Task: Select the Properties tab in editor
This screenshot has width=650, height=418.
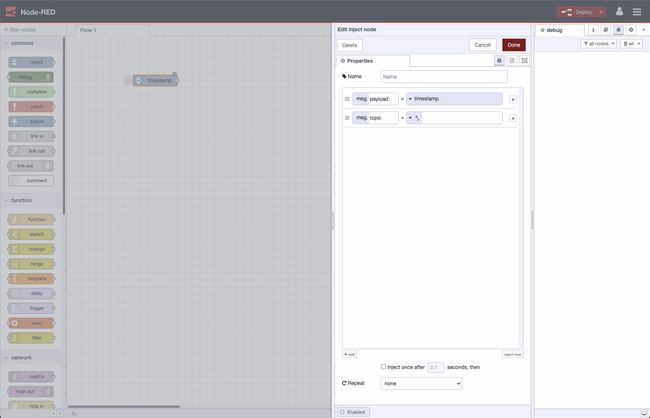Action: click(x=373, y=61)
